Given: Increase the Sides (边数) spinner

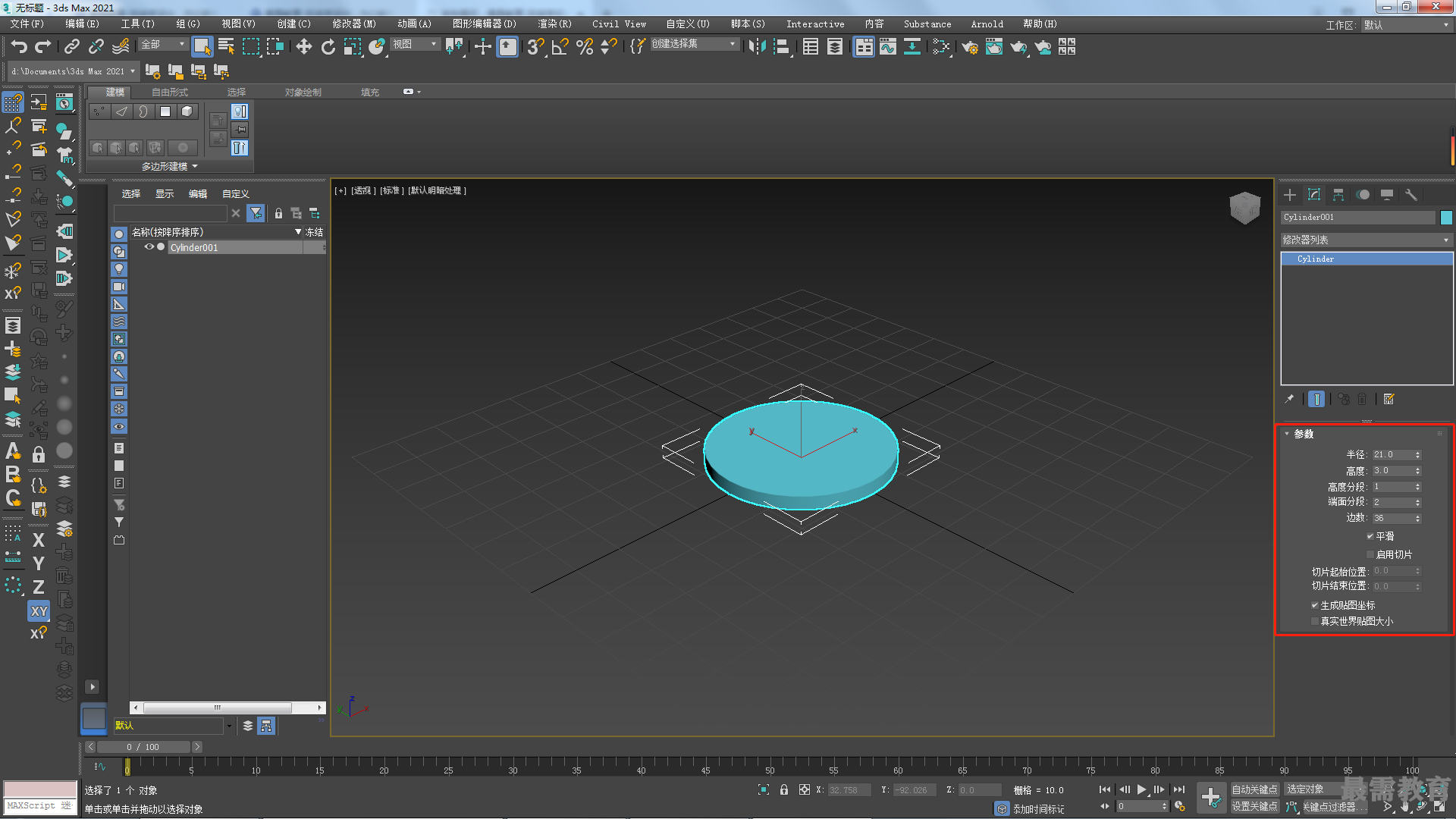Looking at the screenshot, I should pyautogui.click(x=1417, y=516).
